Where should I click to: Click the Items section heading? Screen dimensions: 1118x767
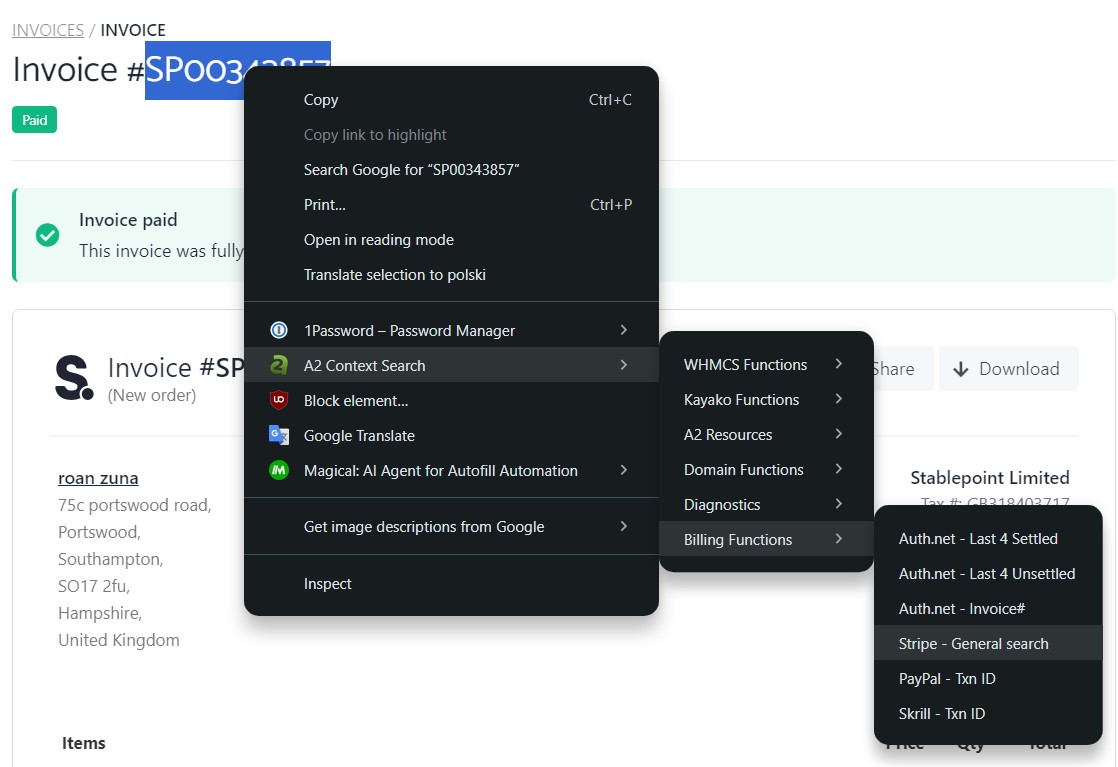[83, 743]
